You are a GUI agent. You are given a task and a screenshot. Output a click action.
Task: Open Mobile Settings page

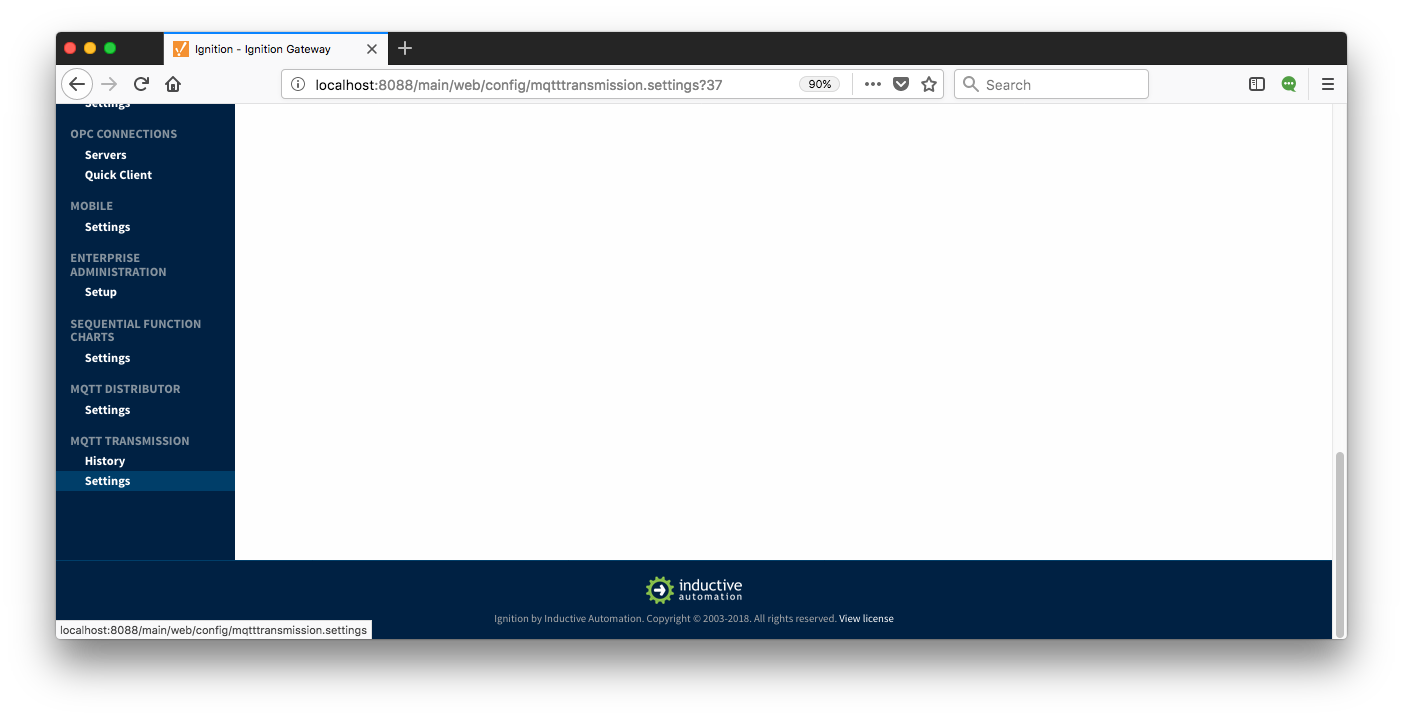pos(108,227)
